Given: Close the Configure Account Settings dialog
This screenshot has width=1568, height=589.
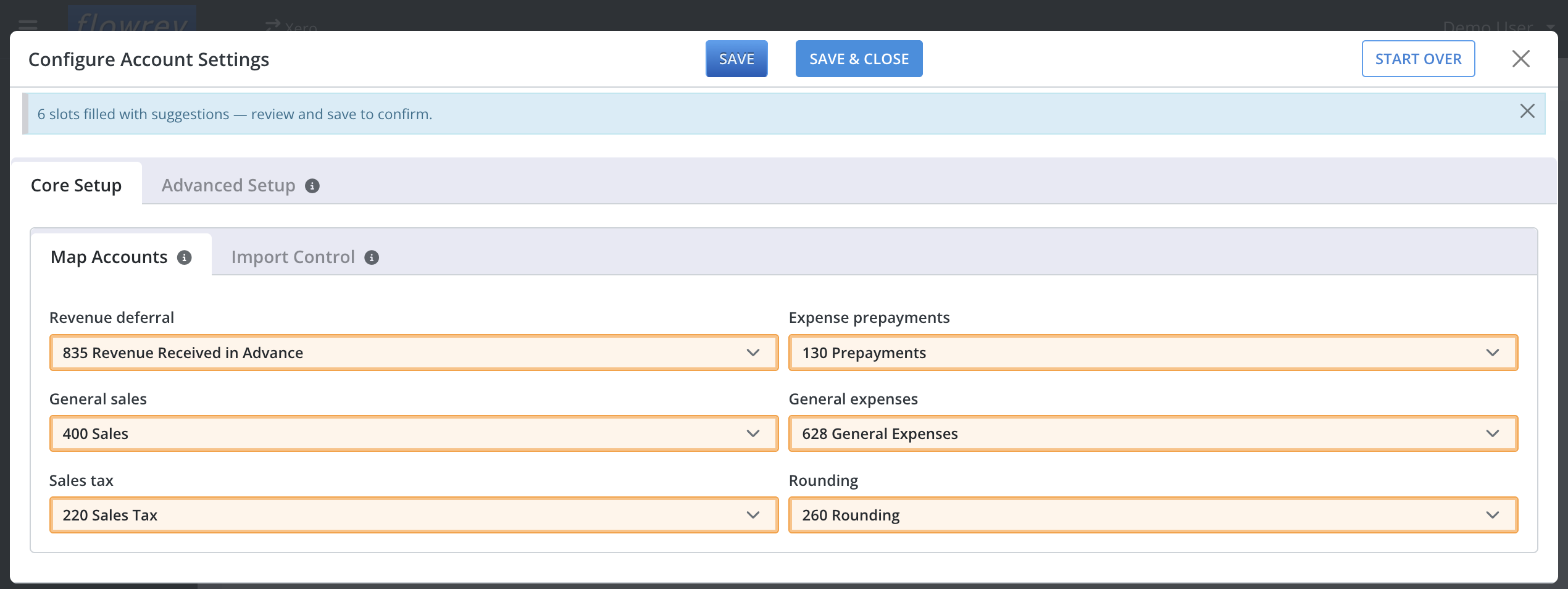Looking at the screenshot, I should [1521, 59].
